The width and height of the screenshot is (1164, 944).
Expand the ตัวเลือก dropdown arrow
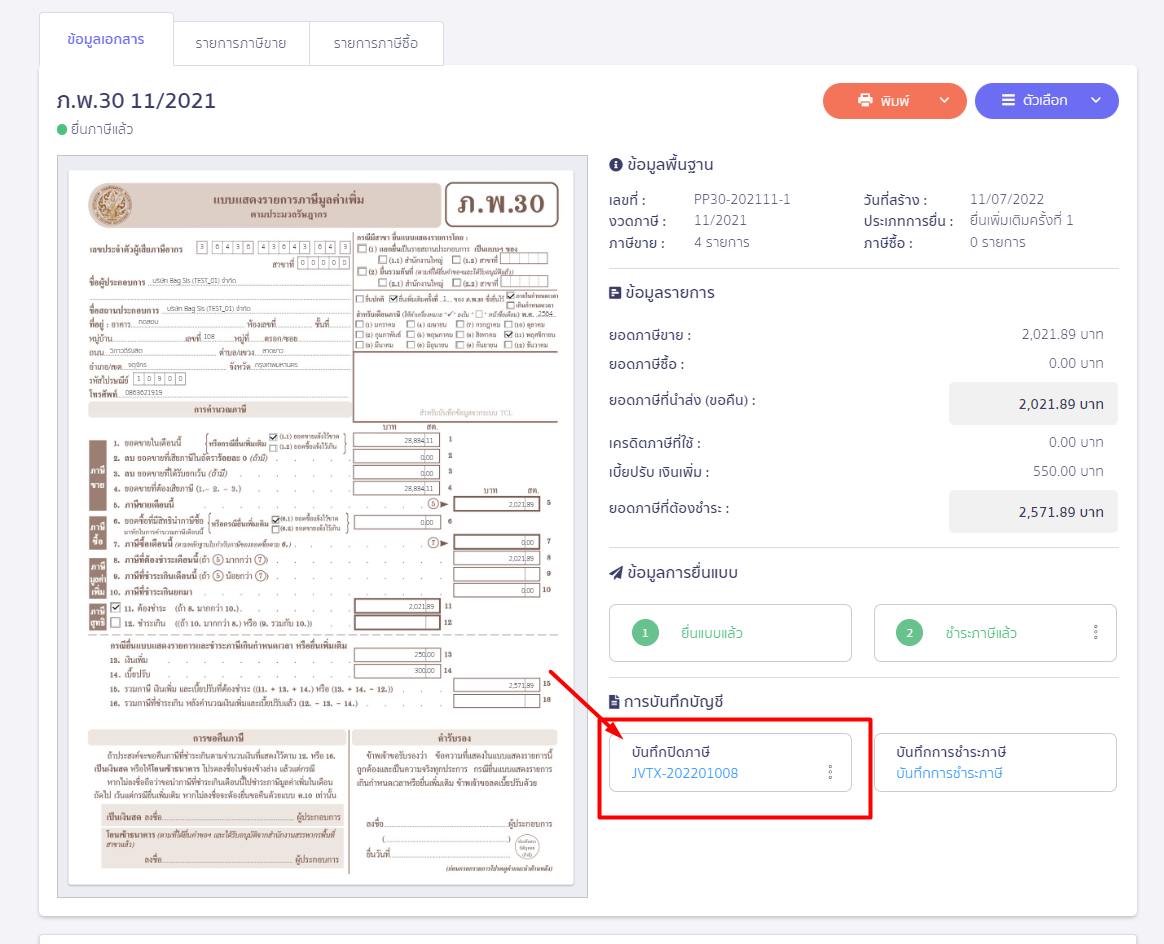tap(1095, 101)
